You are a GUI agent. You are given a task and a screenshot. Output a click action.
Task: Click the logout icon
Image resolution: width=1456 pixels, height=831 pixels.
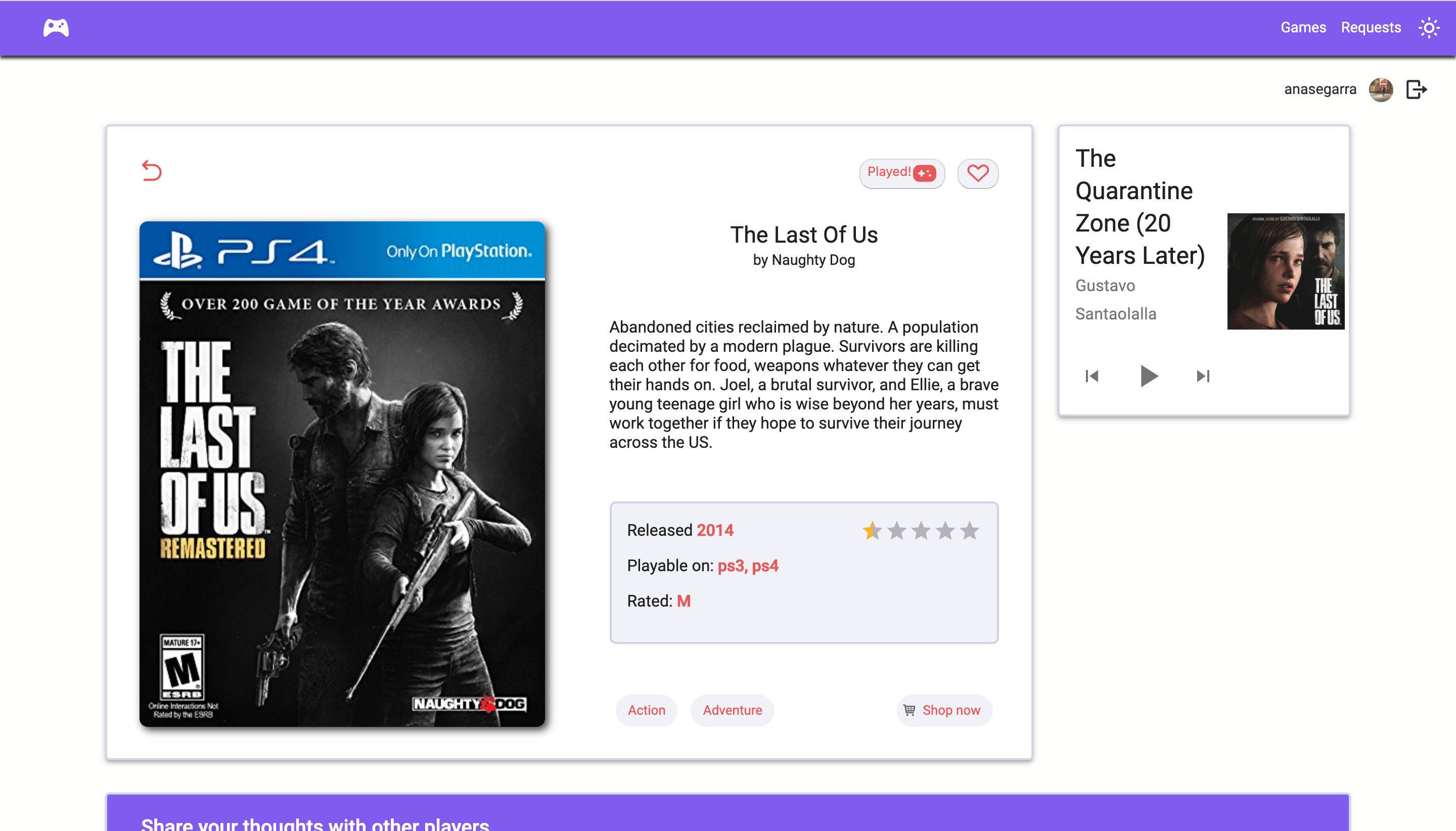point(1416,89)
